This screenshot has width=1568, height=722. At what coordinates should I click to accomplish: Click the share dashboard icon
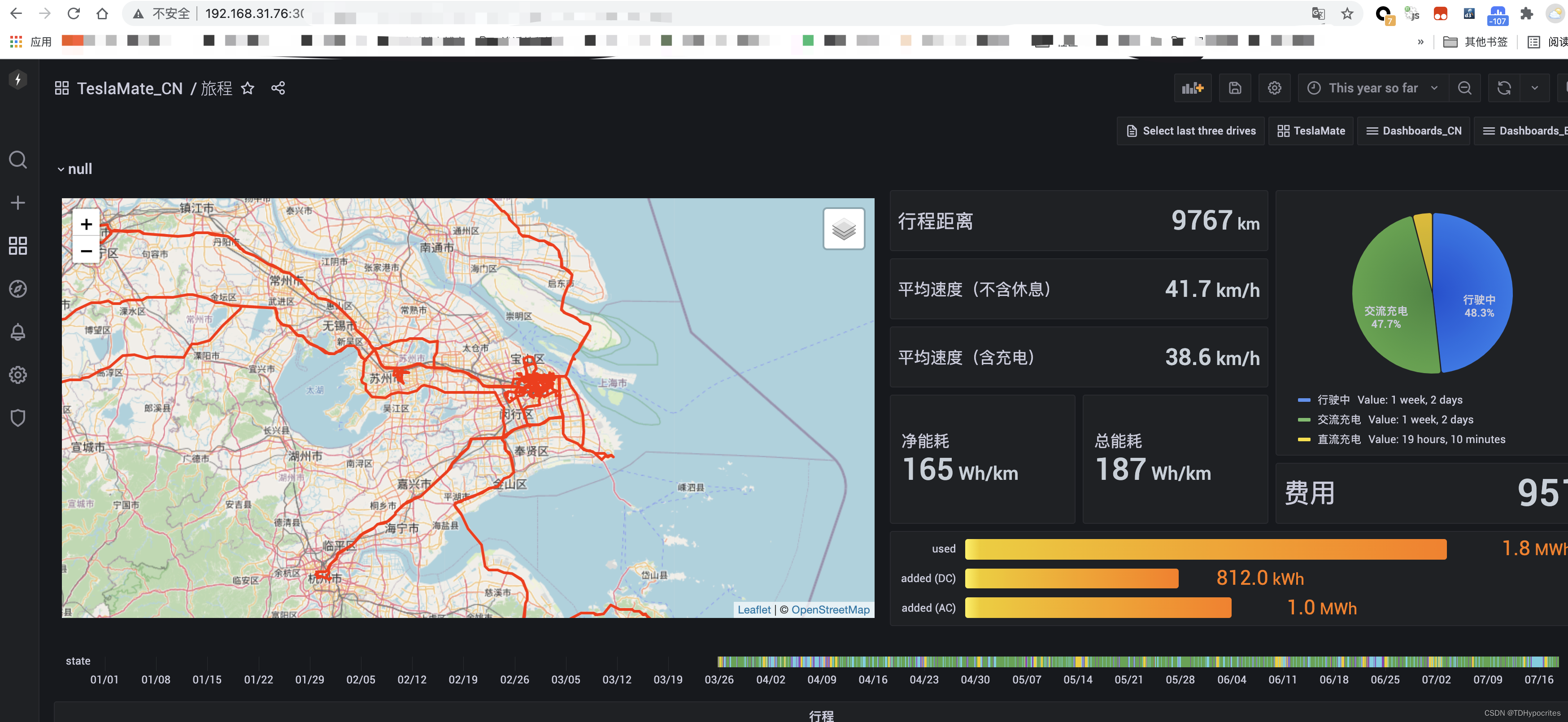tap(278, 88)
